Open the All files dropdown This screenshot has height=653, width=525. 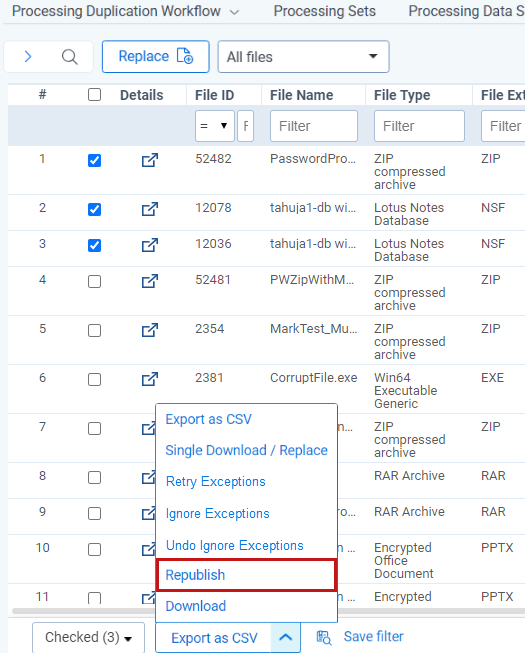[304, 57]
